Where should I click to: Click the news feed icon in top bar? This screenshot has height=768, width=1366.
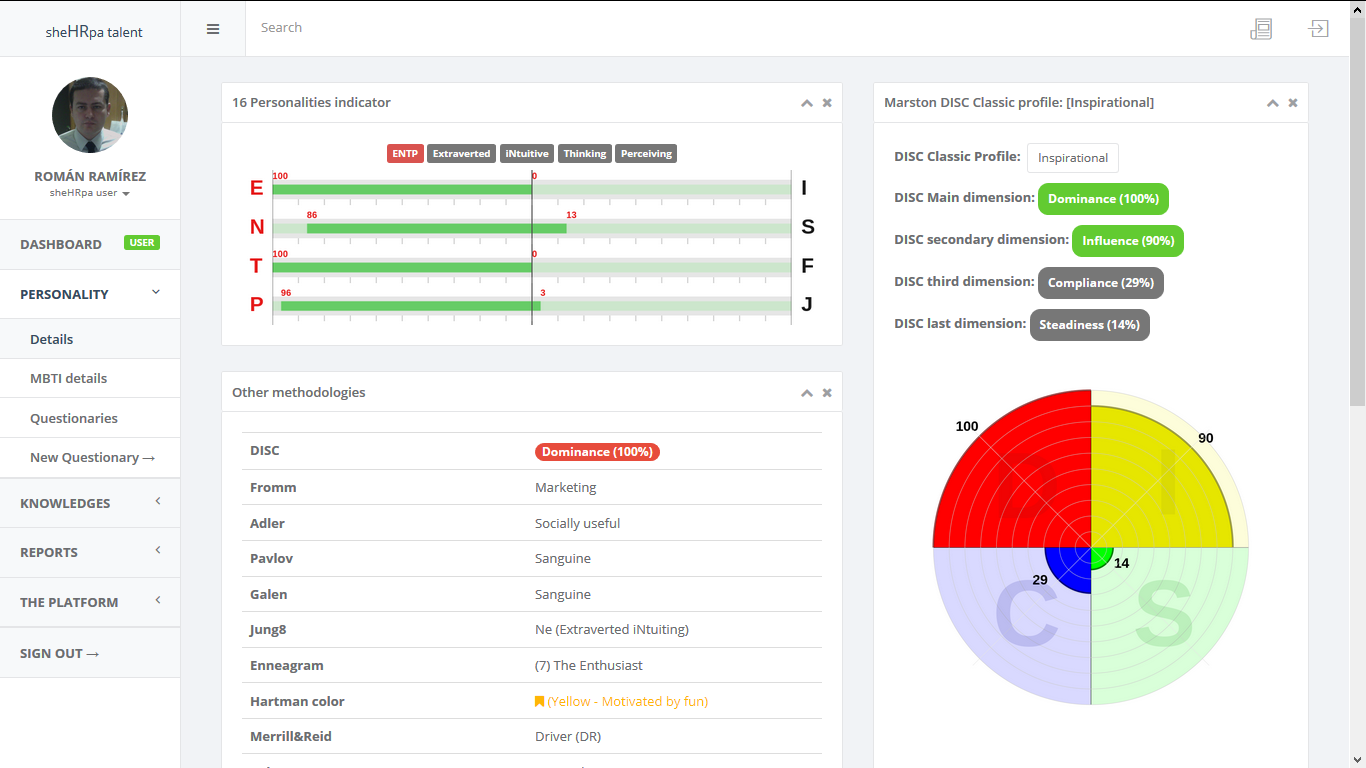tap(1261, 29)
